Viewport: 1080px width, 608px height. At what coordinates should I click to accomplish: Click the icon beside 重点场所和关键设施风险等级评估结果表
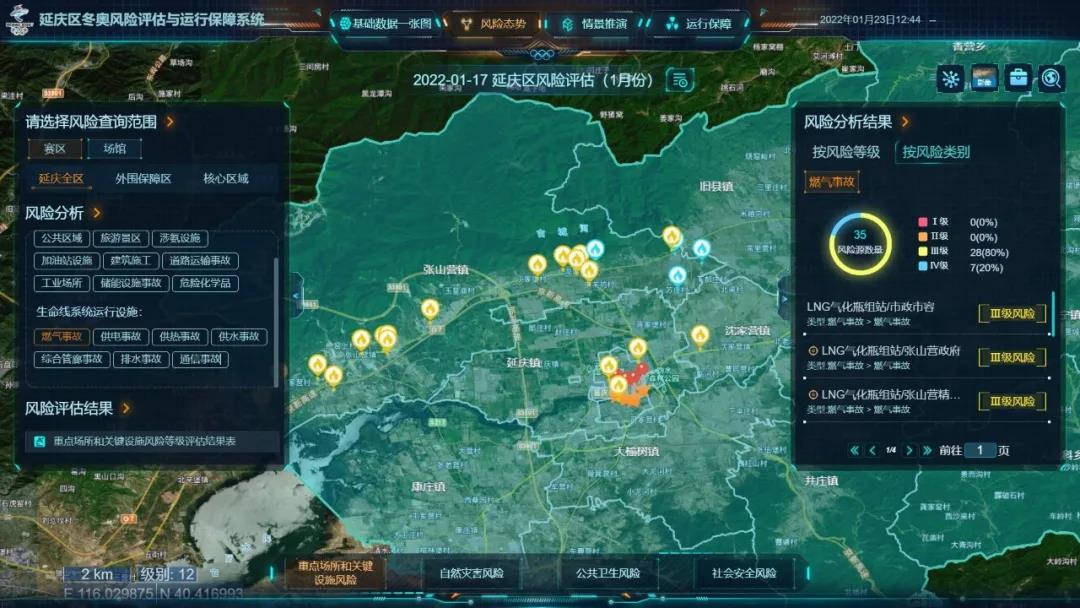[39, 441]
